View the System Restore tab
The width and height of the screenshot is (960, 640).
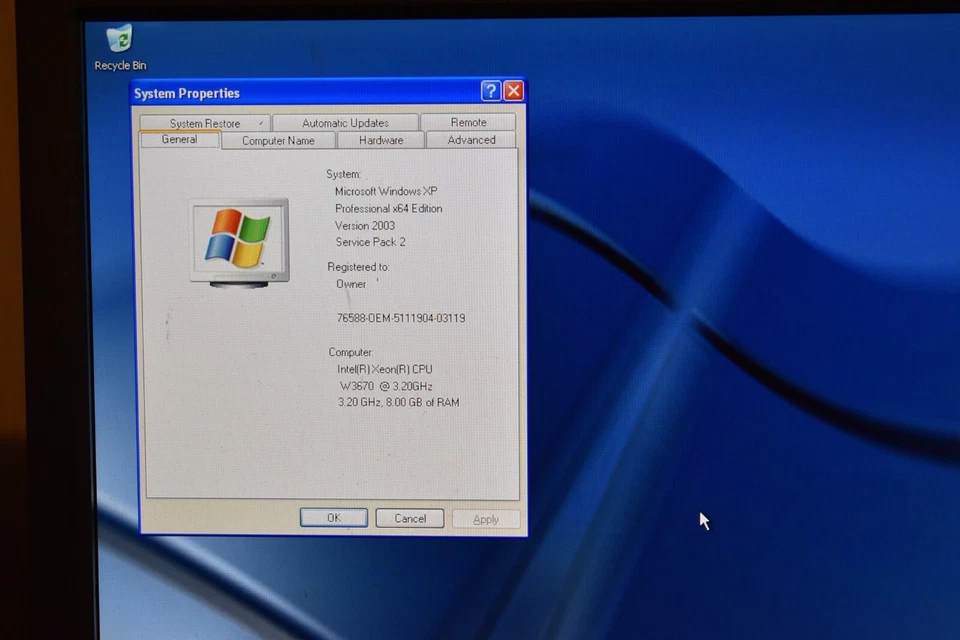pos(203,122)
